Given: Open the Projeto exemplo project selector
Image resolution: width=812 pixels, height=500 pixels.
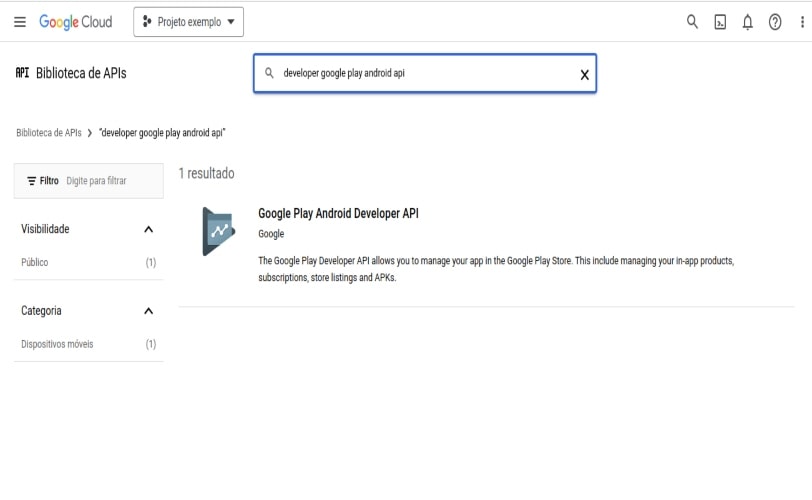Looking at the screenshot, I should [188, 22].
